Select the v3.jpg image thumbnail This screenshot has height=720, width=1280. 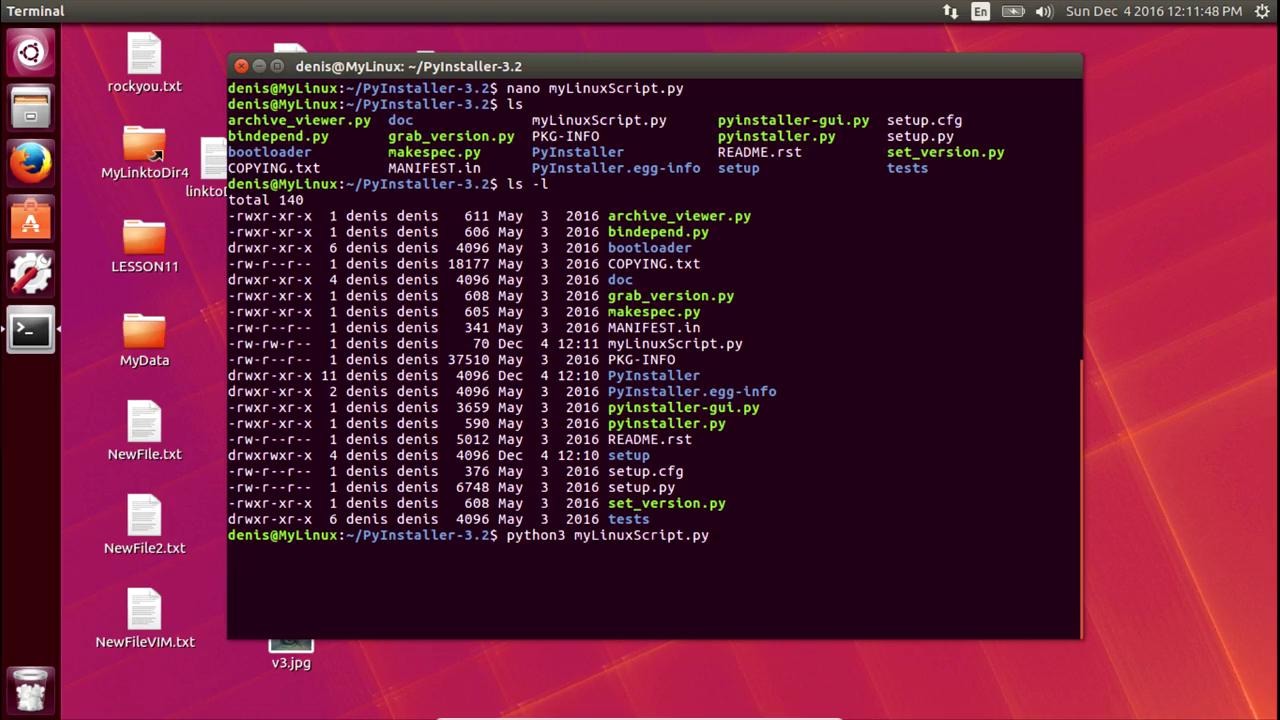point(291,645)
